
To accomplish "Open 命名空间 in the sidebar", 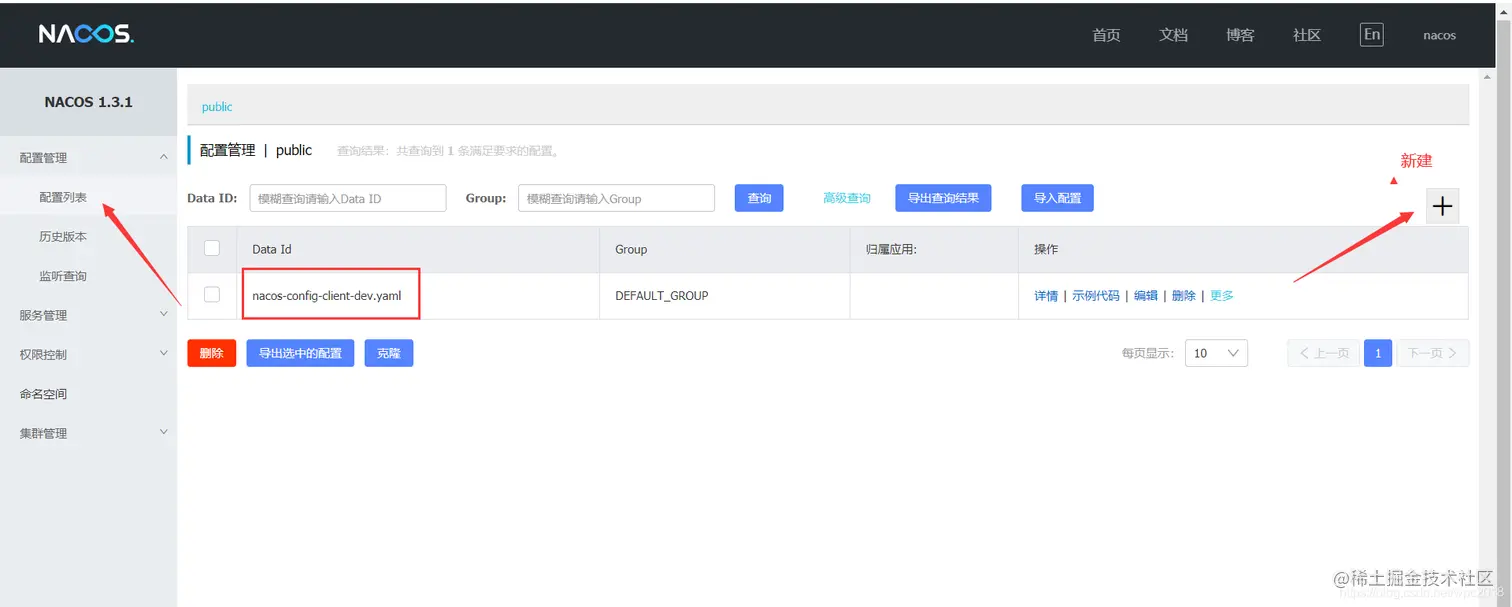I will [43, 394].
